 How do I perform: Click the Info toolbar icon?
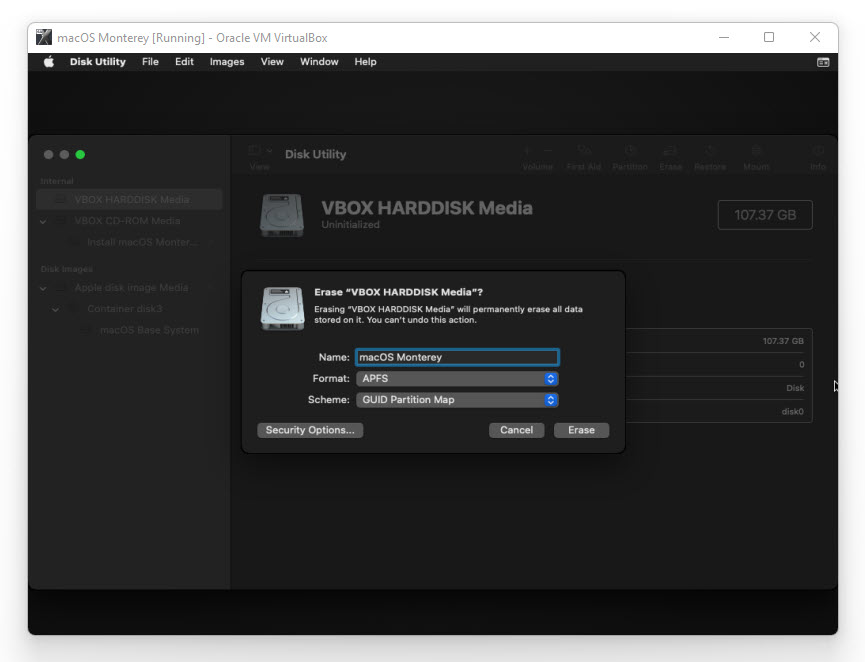click(818, 158)
